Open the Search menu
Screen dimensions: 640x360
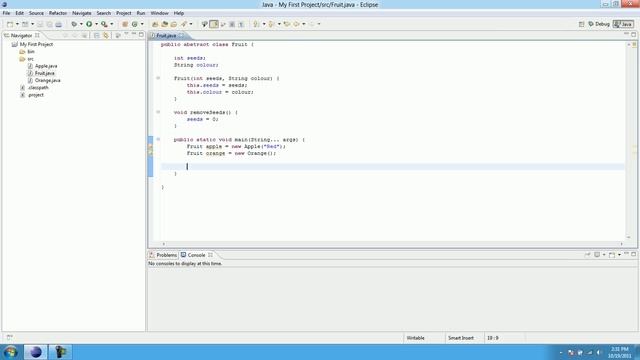pos(103,13)
